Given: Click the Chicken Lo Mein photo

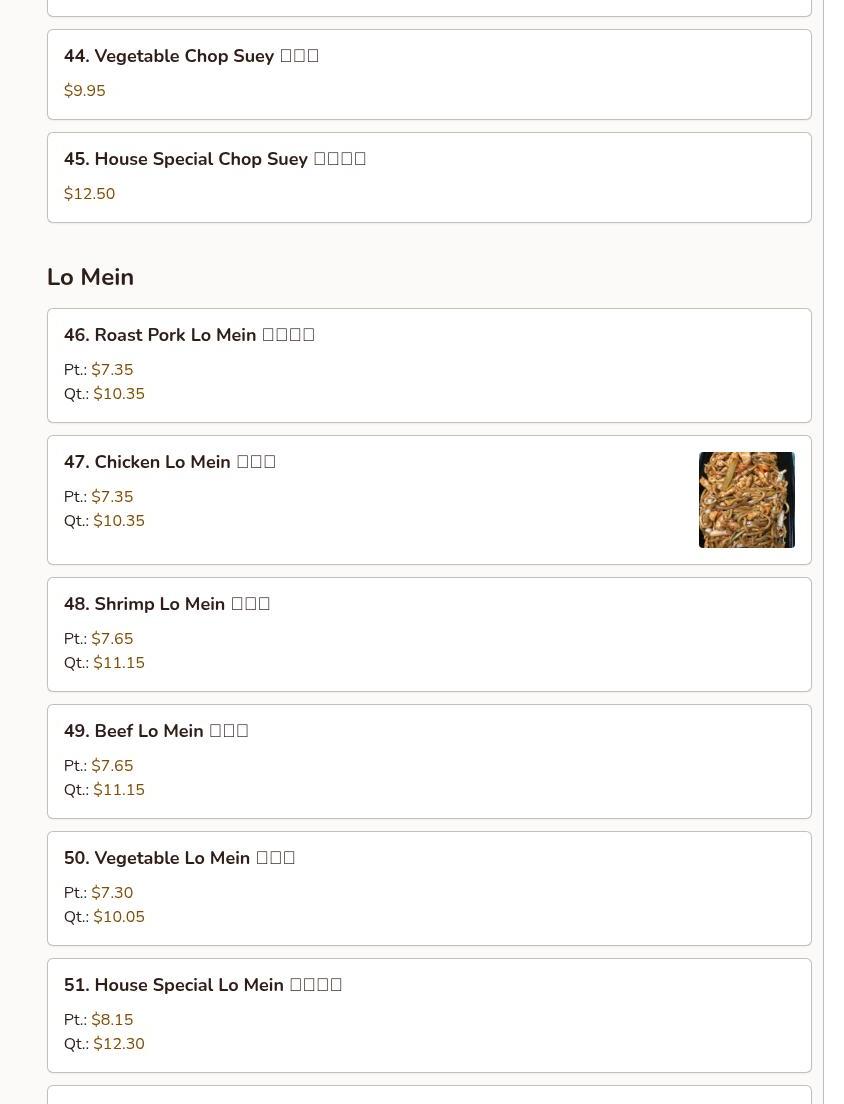Looking at the screenshot, I should 747,500.
